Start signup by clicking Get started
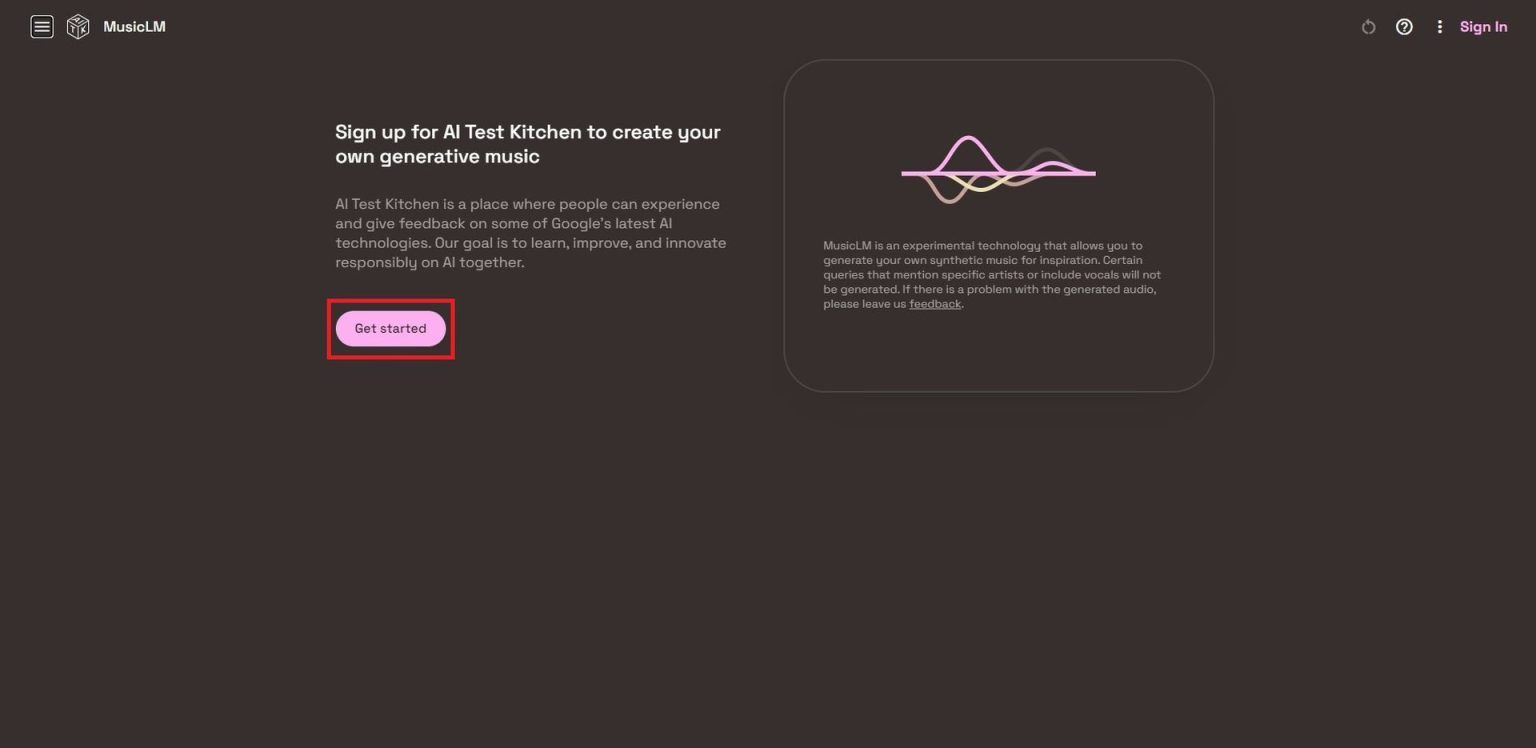Viewport: 1536px width, 748px height. click(390, 328)
